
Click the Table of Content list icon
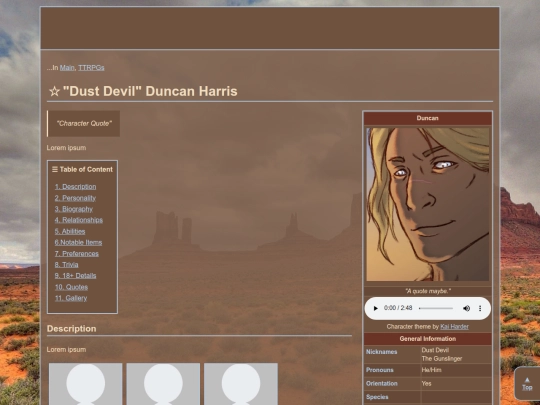(55, 169)
